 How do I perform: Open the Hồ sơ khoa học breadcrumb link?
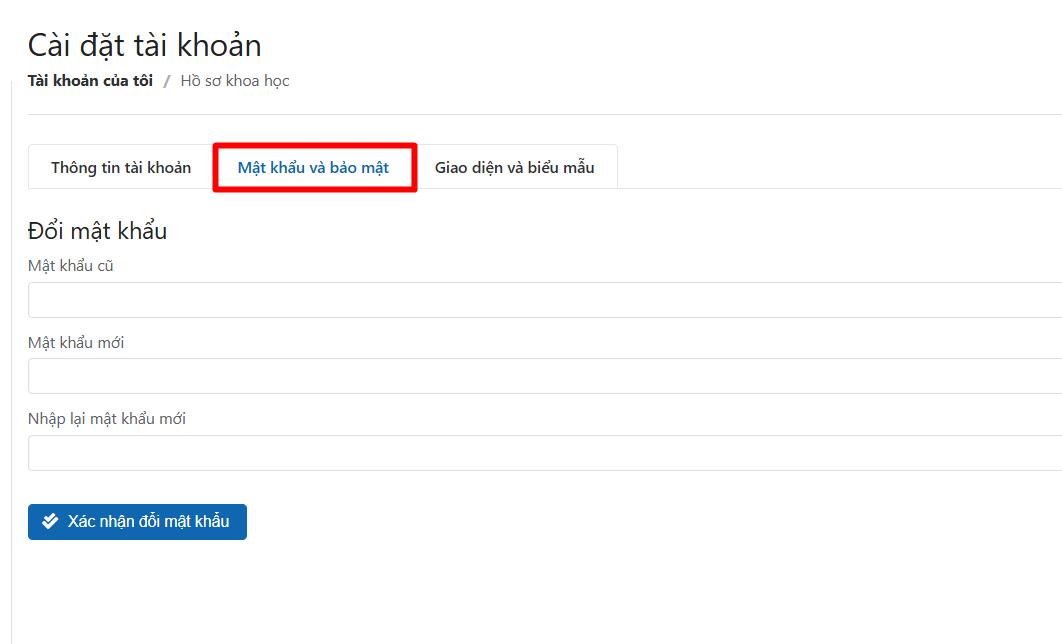[235, 81]
